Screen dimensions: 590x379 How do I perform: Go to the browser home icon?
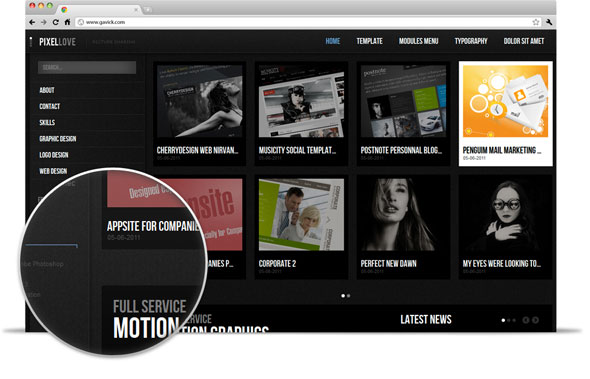[67, 22]
